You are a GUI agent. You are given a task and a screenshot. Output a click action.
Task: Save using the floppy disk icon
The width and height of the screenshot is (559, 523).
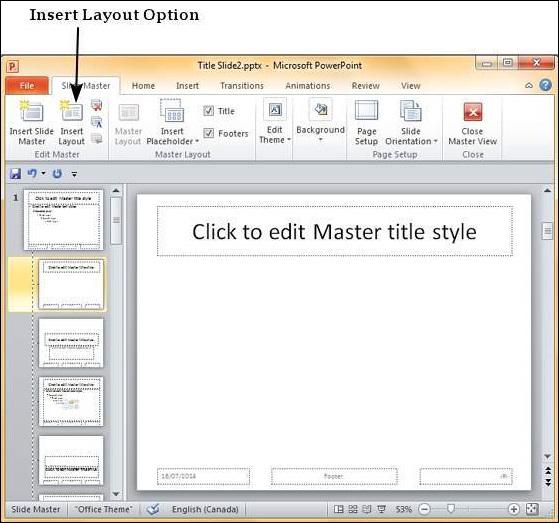click(x=15, y=174)
